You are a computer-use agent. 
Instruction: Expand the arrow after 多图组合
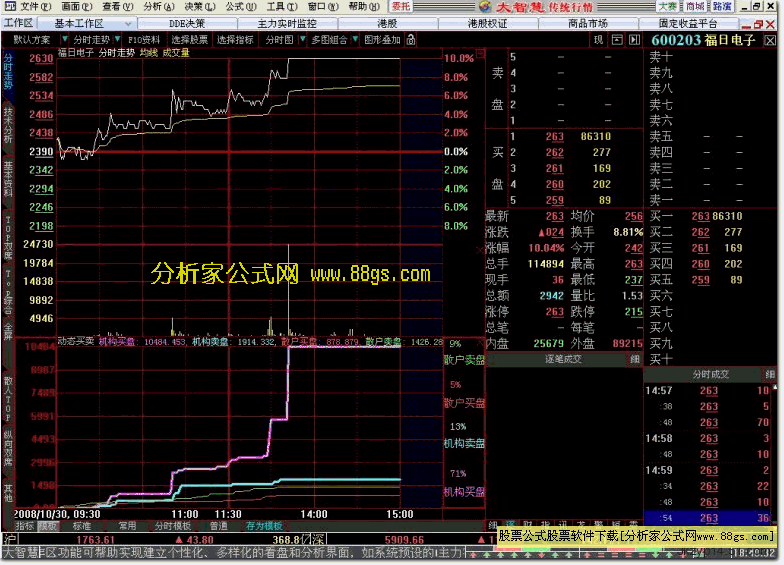(355, 40)
